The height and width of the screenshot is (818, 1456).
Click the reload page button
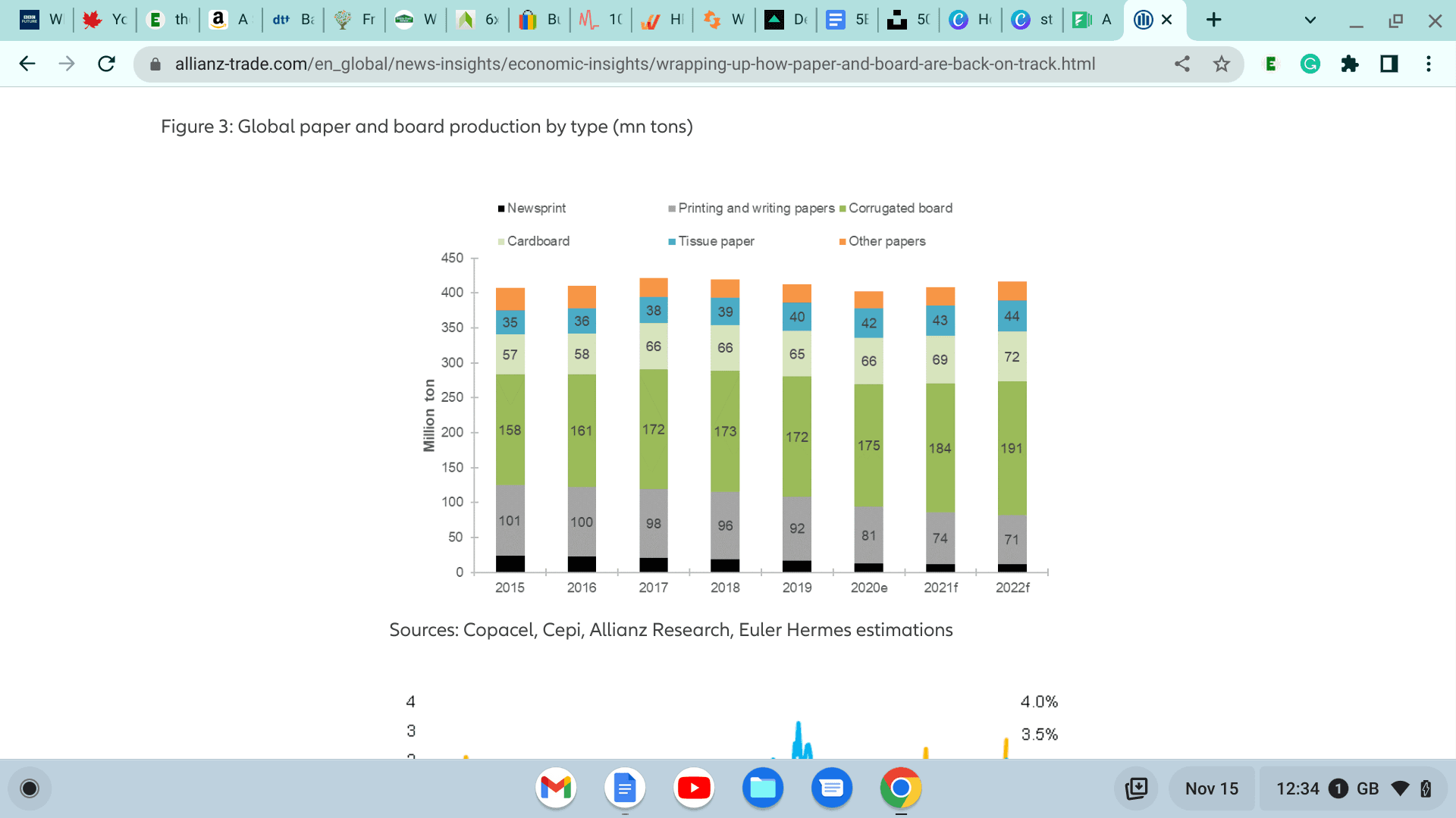(x=106, y=64)
